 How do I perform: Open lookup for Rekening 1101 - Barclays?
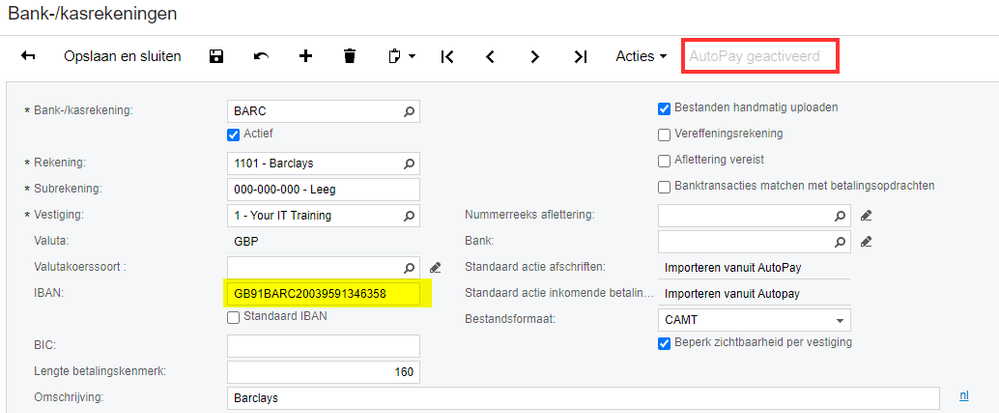pyautogui.click(x=409, y=162)
